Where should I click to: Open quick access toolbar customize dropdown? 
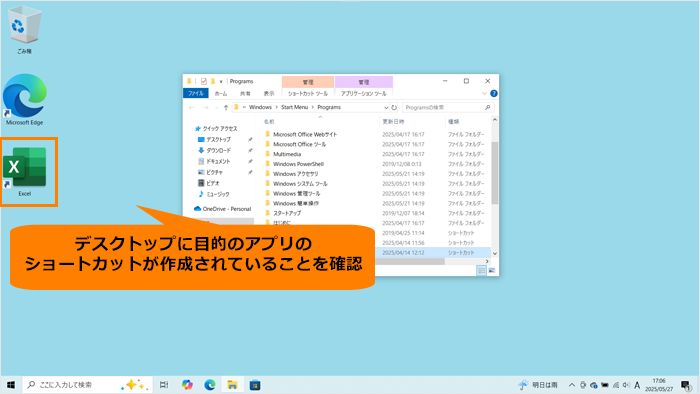click(x=221, y=82)
